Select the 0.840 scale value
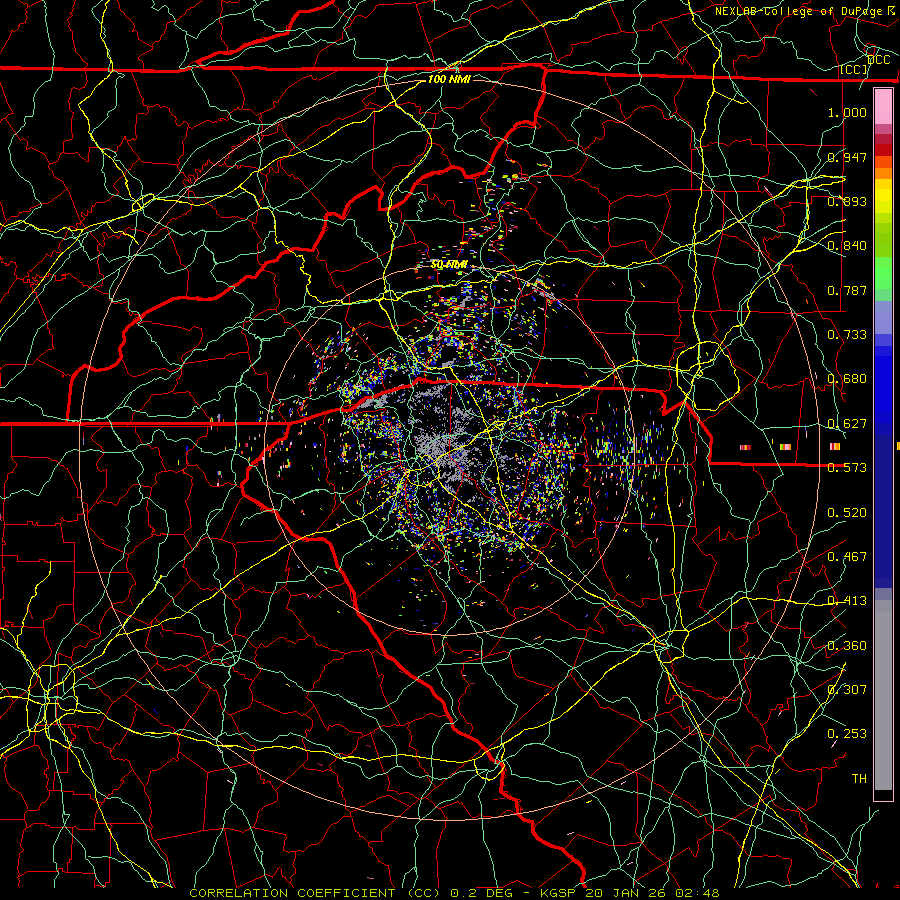The height and width of the screenshot is (900, 900). (847, 246)
